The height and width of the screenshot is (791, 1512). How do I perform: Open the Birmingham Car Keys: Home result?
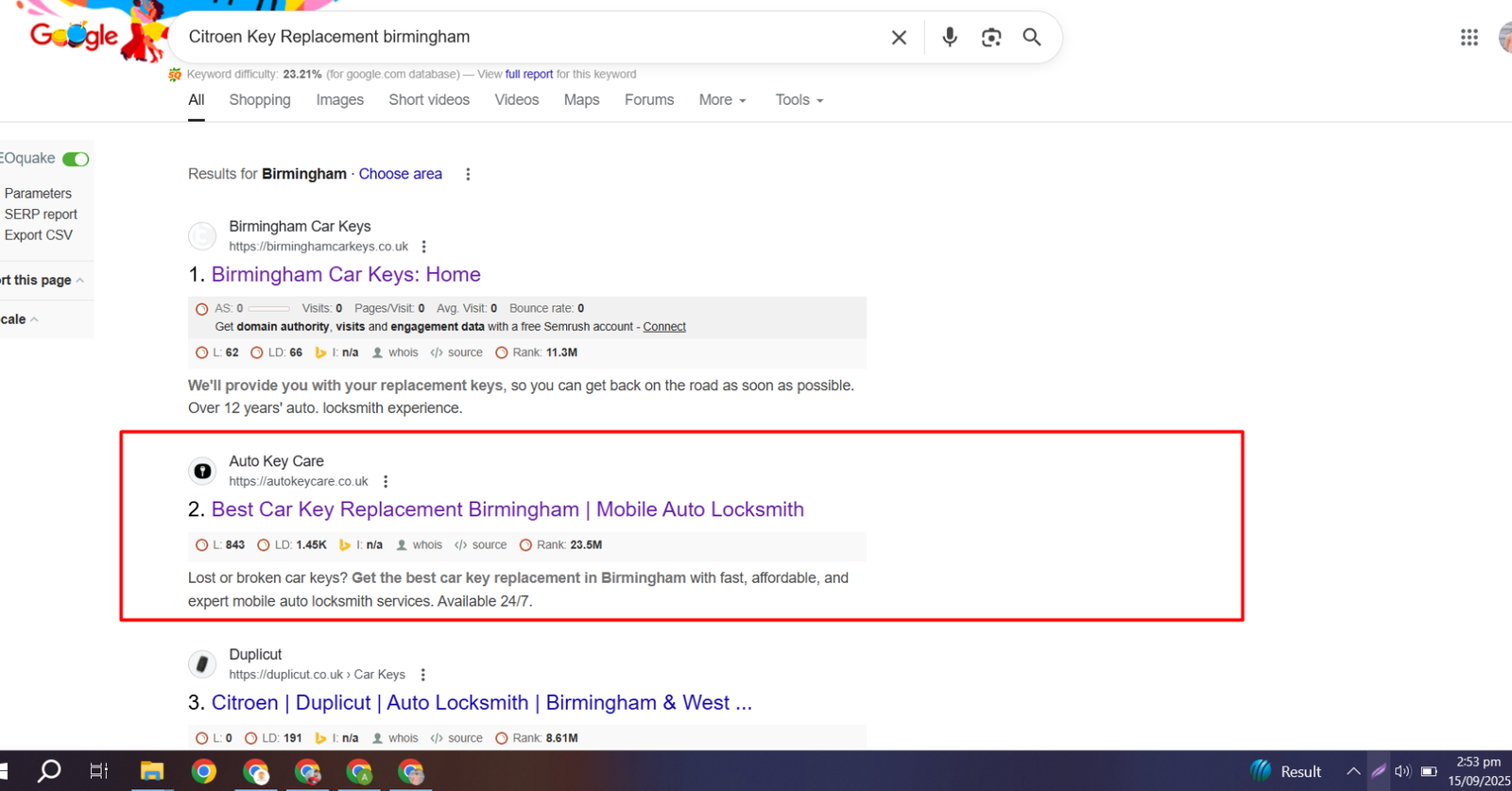pos(346,275)
